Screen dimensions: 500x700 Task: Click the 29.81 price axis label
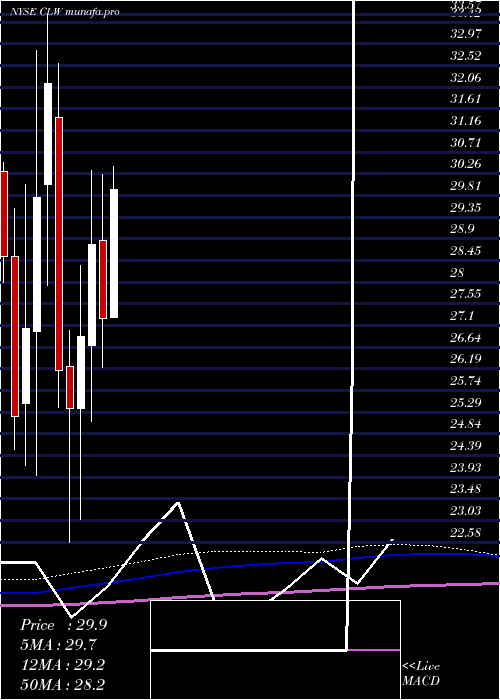pos(466,186)
